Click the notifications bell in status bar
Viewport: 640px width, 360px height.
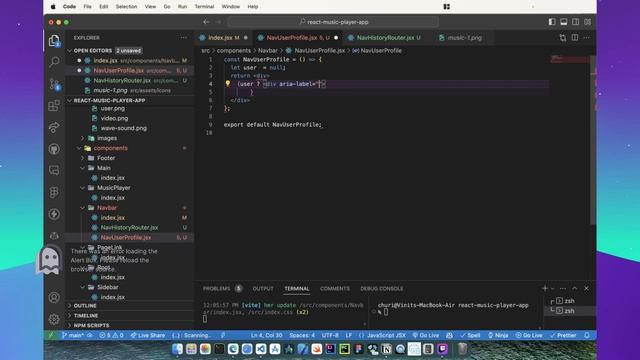click(x=587, y=336)
